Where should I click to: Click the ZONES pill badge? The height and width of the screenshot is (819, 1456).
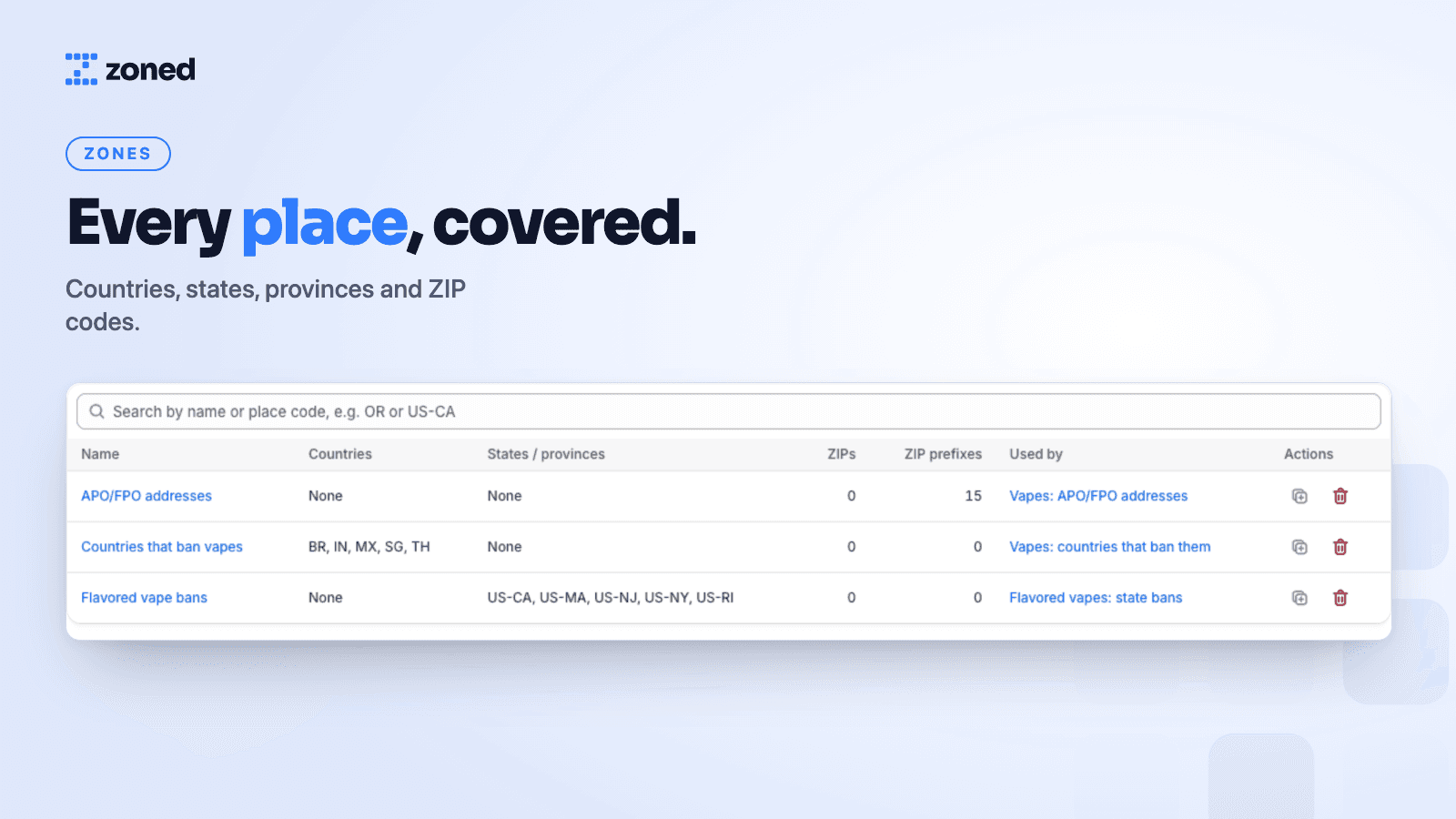[118, 154]
